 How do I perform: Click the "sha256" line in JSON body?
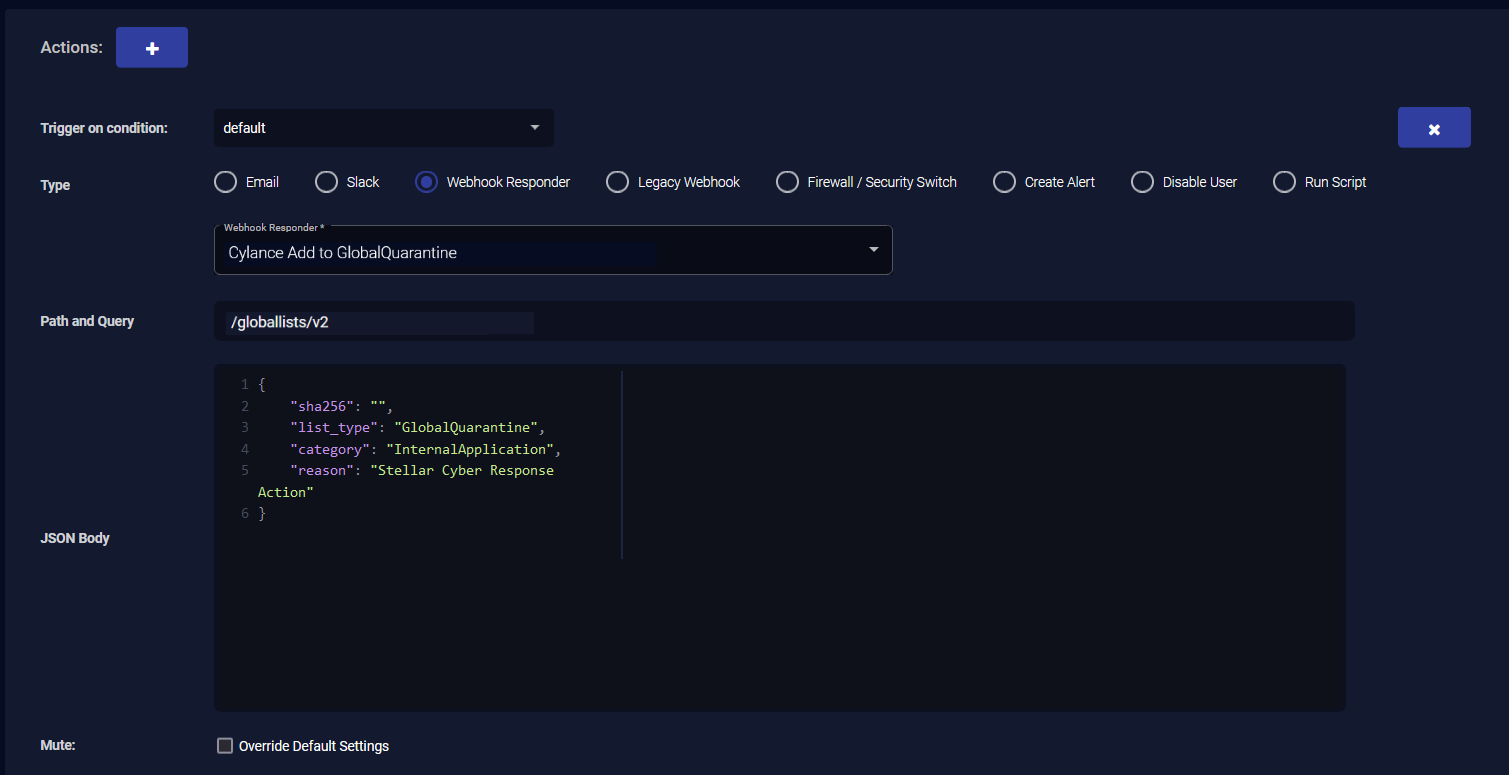point(343,406)
